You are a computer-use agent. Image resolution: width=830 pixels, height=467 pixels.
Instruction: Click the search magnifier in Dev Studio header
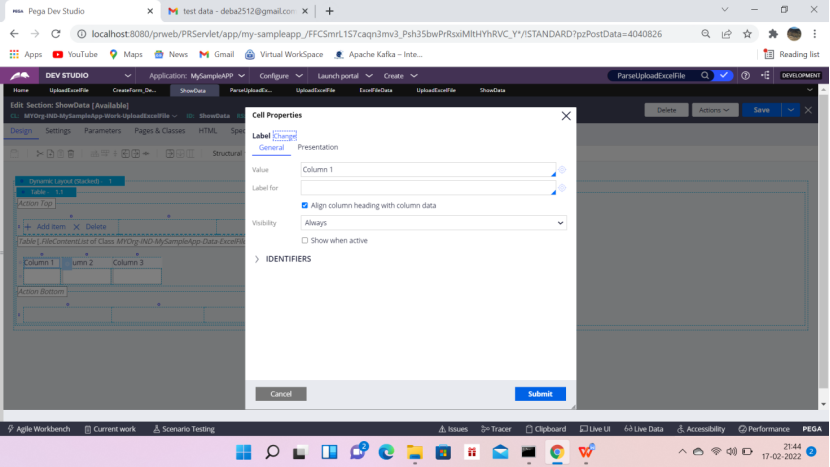705,76
